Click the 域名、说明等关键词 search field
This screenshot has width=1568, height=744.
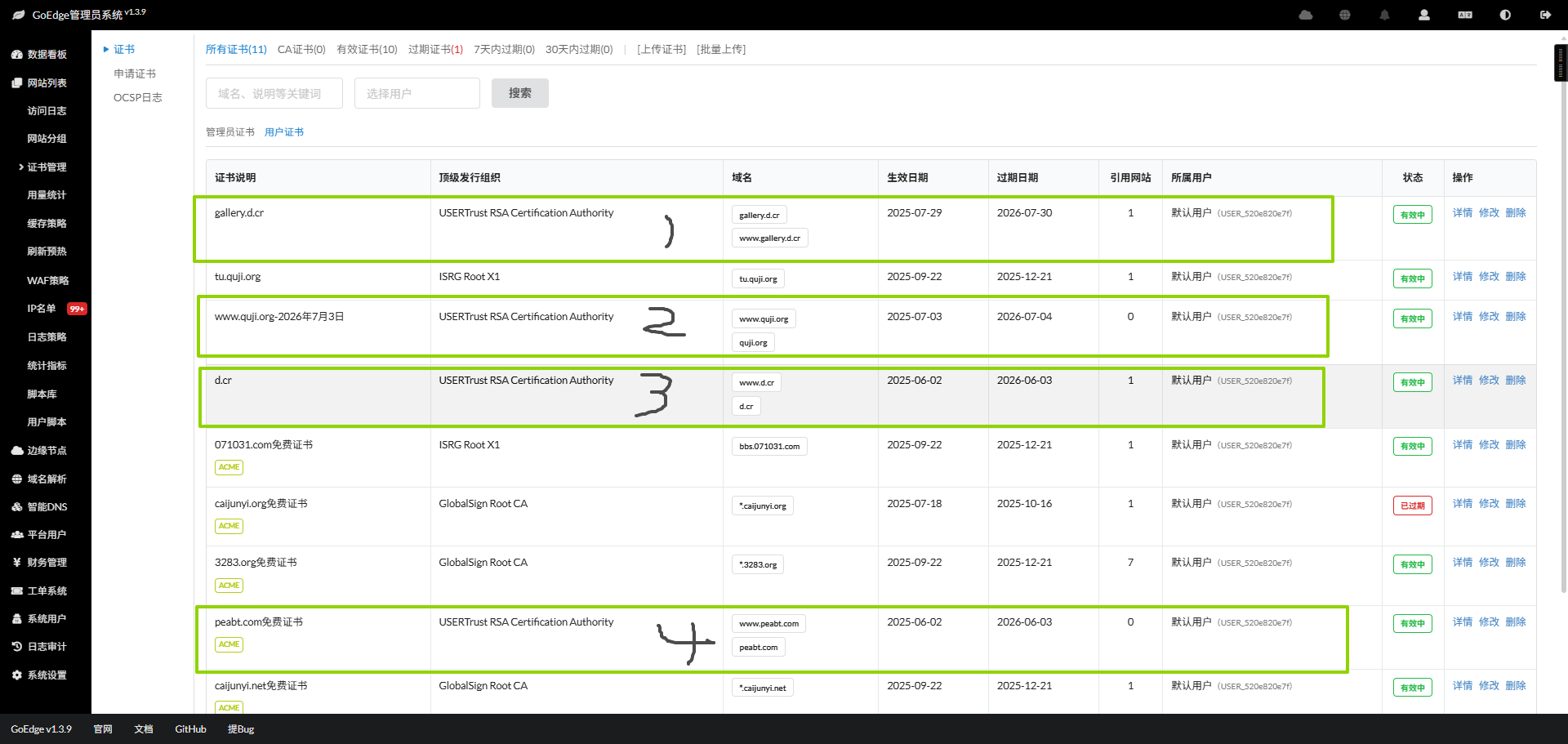274,93
